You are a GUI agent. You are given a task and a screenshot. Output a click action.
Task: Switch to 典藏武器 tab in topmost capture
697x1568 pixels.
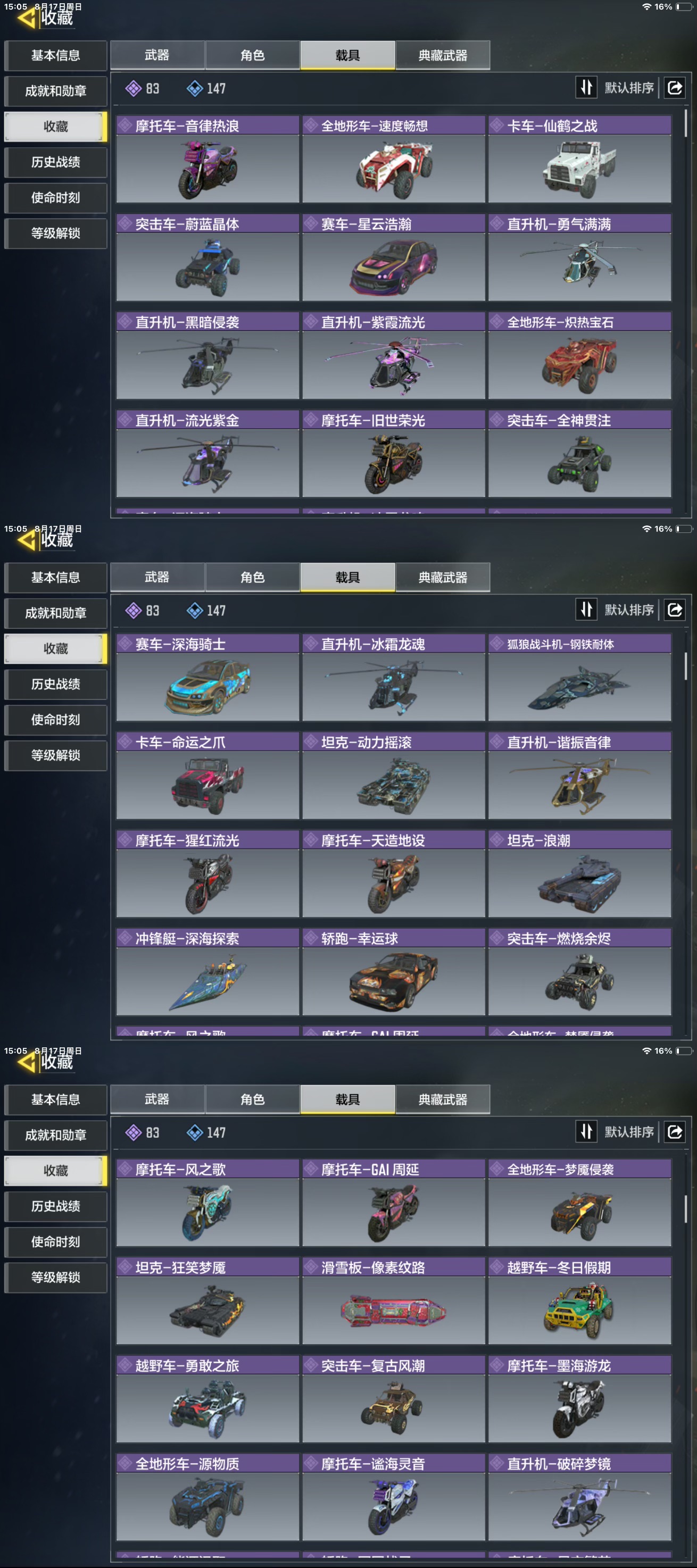pos(443,55)
